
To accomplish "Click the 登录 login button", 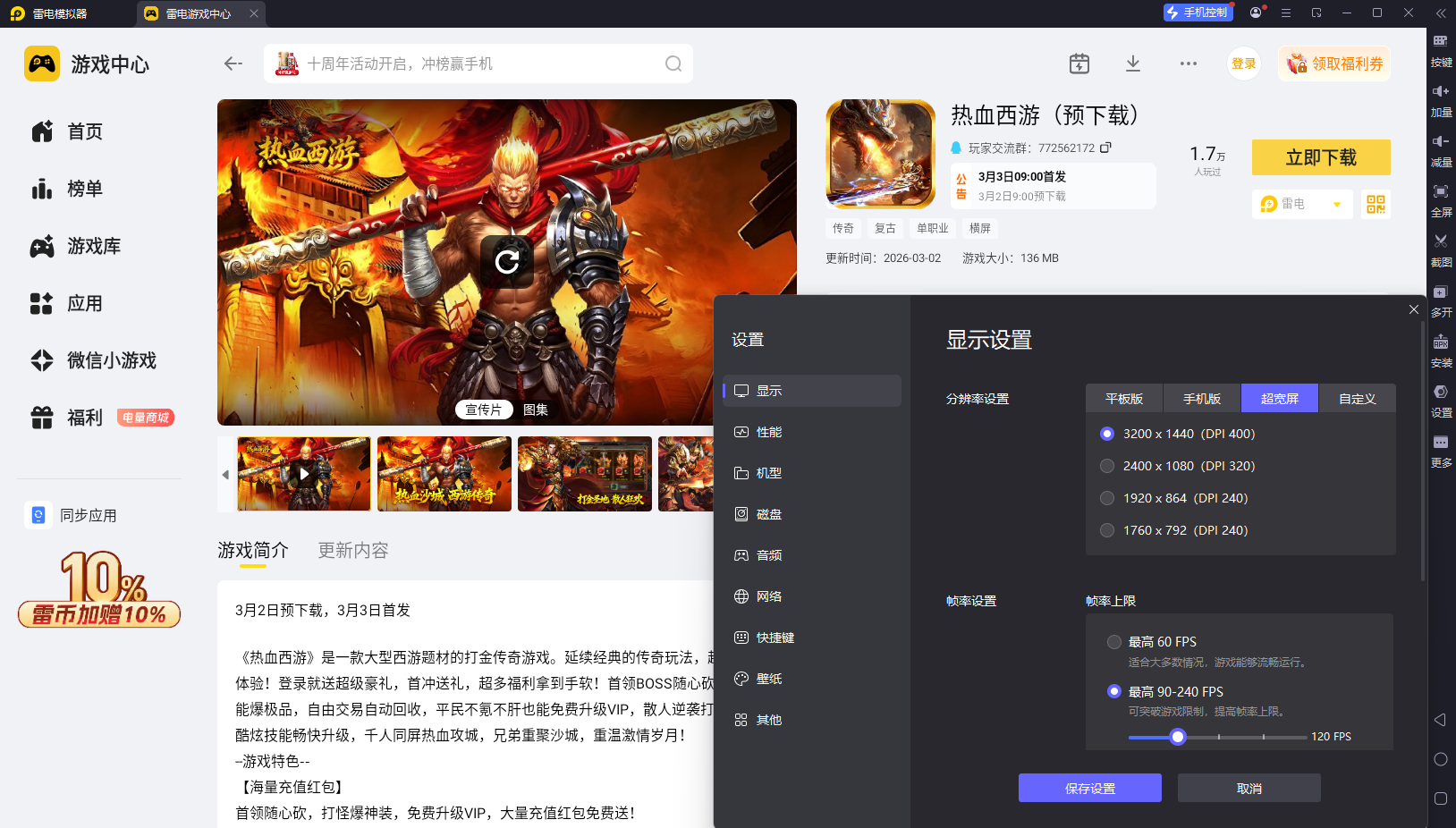I will coord(1244,63).
